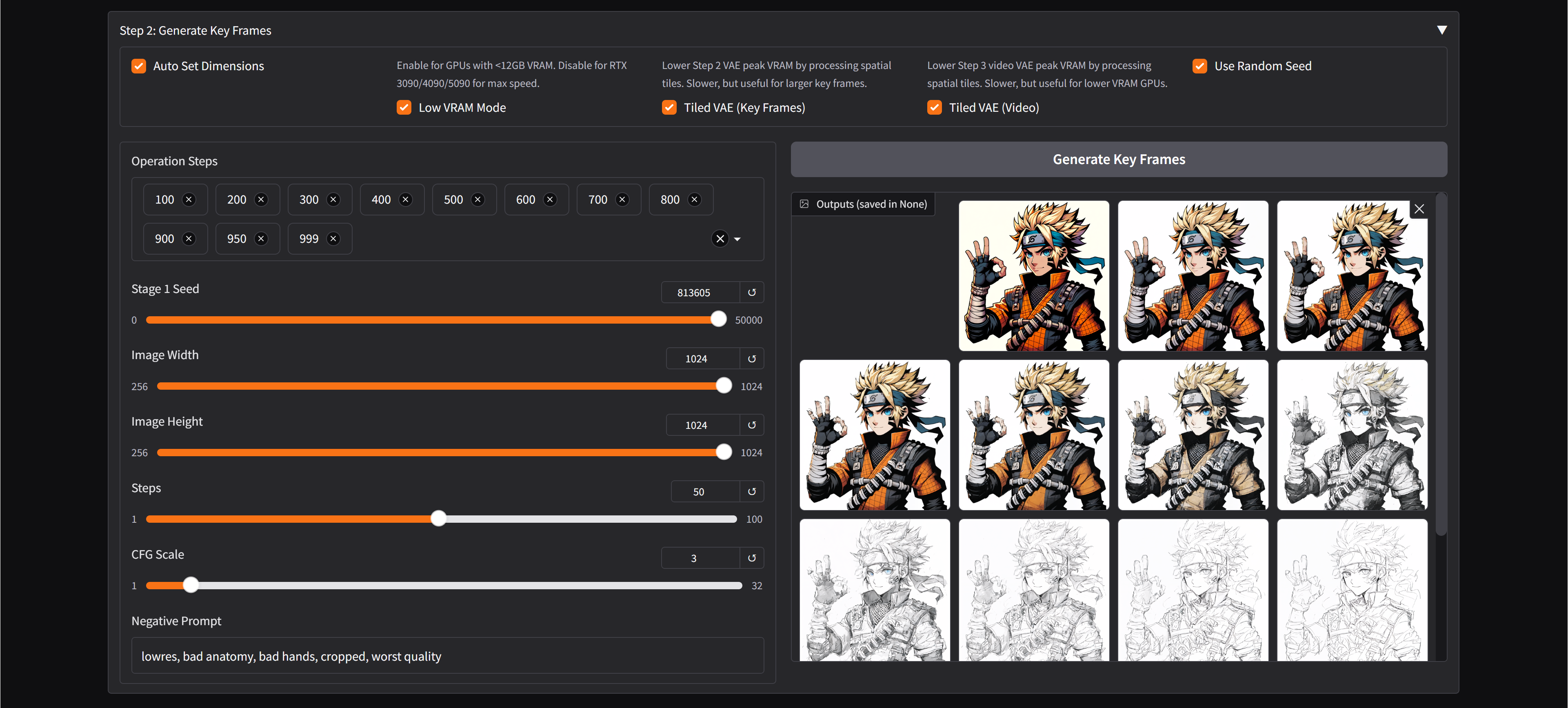This screenshot has width=1568, height=708.
Task: Adjust the CFG Scale slider handle
Action: tap(191, 585)
